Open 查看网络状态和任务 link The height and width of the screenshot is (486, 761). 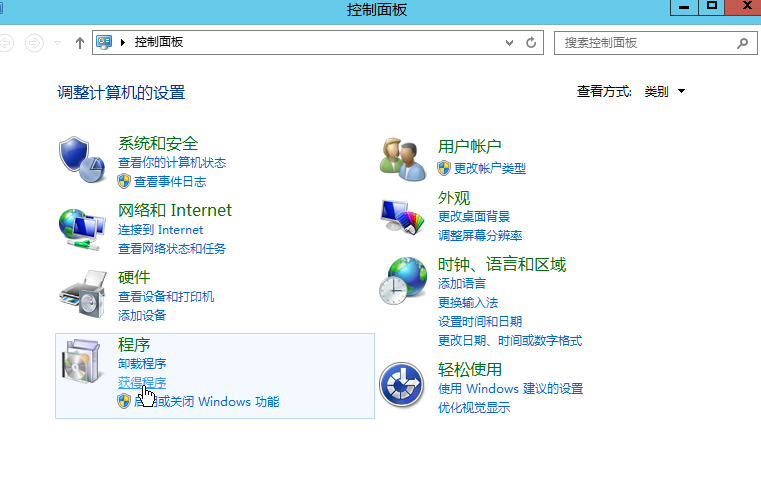[172, 249]
